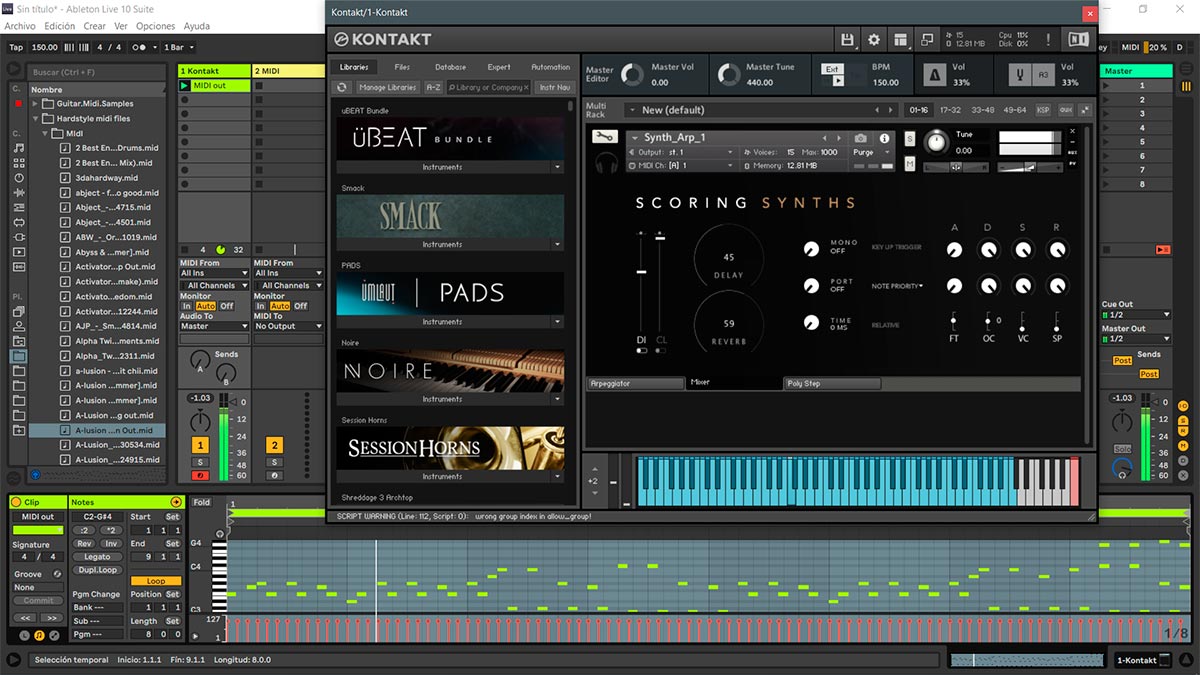This screenshot has height=675, width=1200.
Task: Open track 2 All Channels dropdown
Action: pyautogui.click(x=288, y=285)
